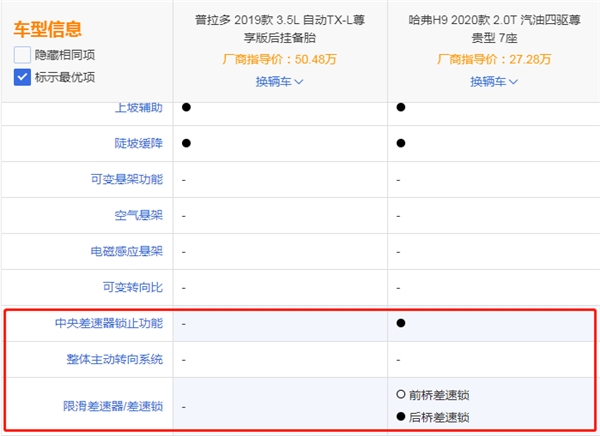600x436 pixels.
Task: Click the 陡坡缓降 row label
Action: (139, 143)
